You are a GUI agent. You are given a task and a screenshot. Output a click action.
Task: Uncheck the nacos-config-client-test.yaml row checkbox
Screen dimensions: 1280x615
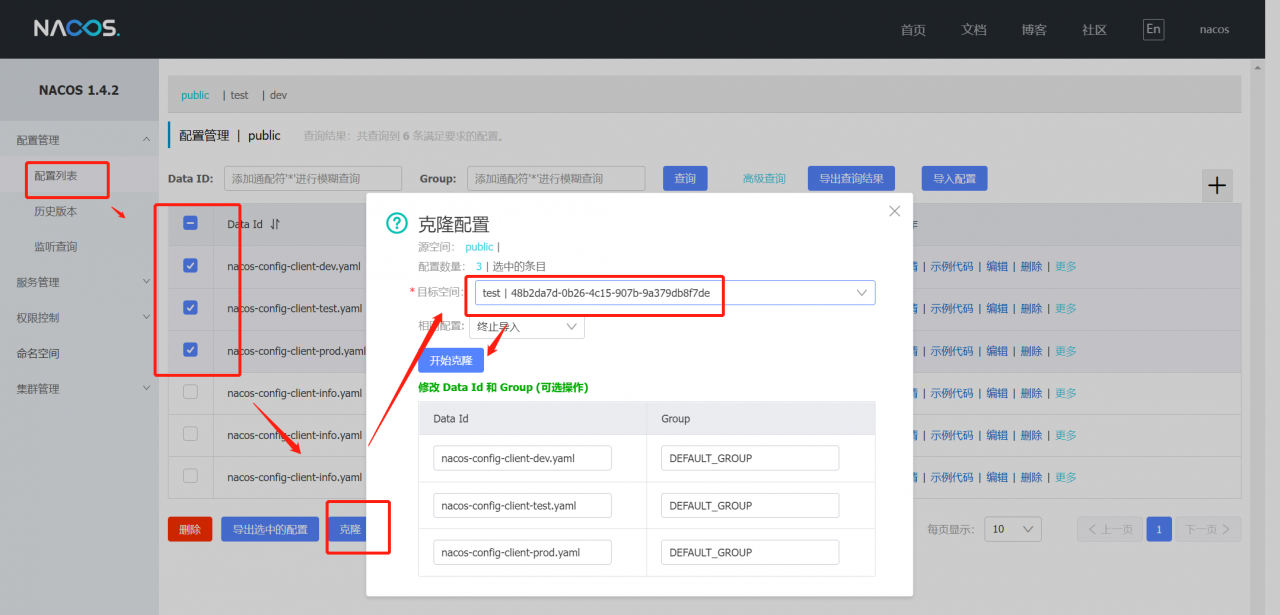(x=190, y=308)
